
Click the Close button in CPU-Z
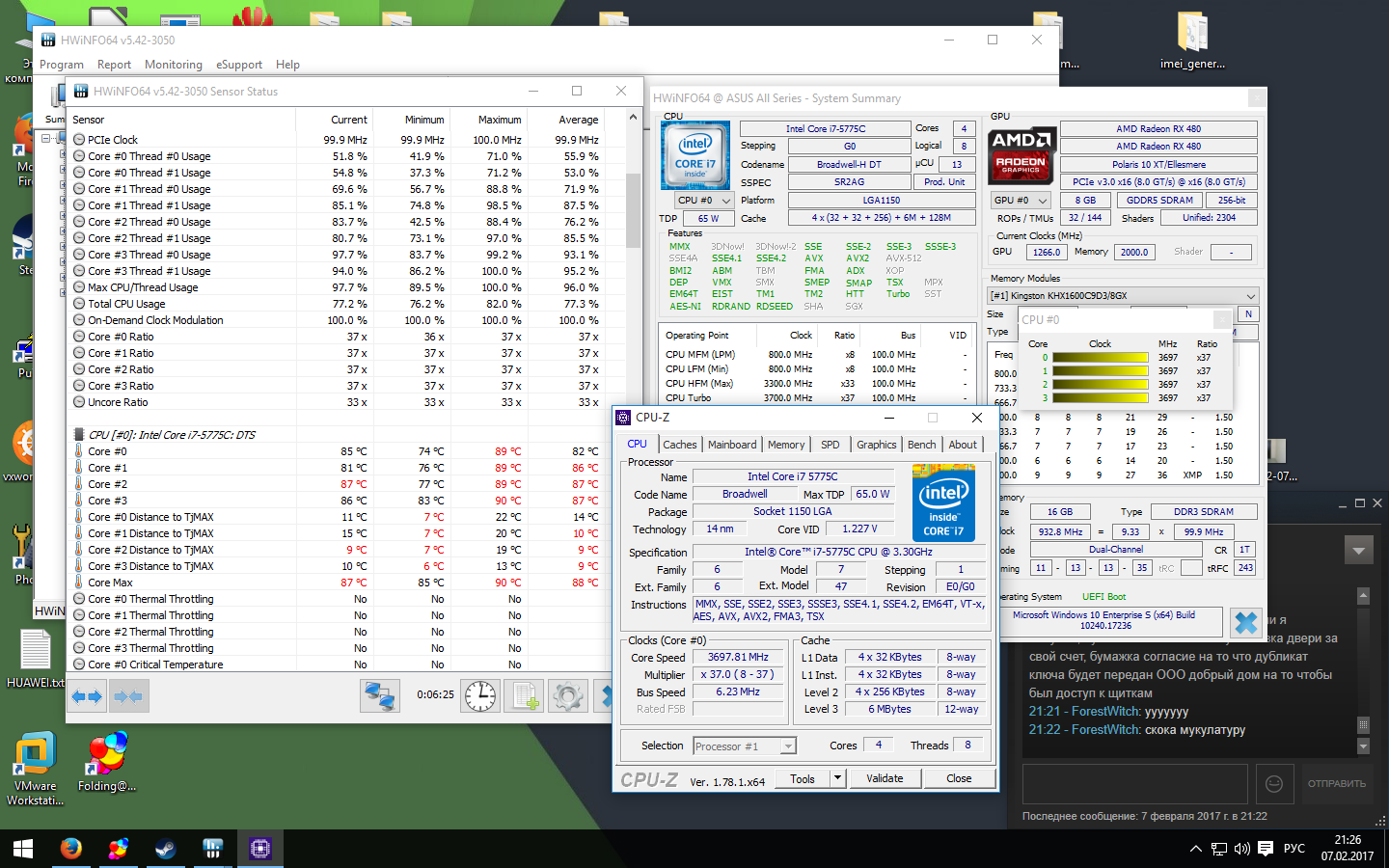click(x=959, y=778)
